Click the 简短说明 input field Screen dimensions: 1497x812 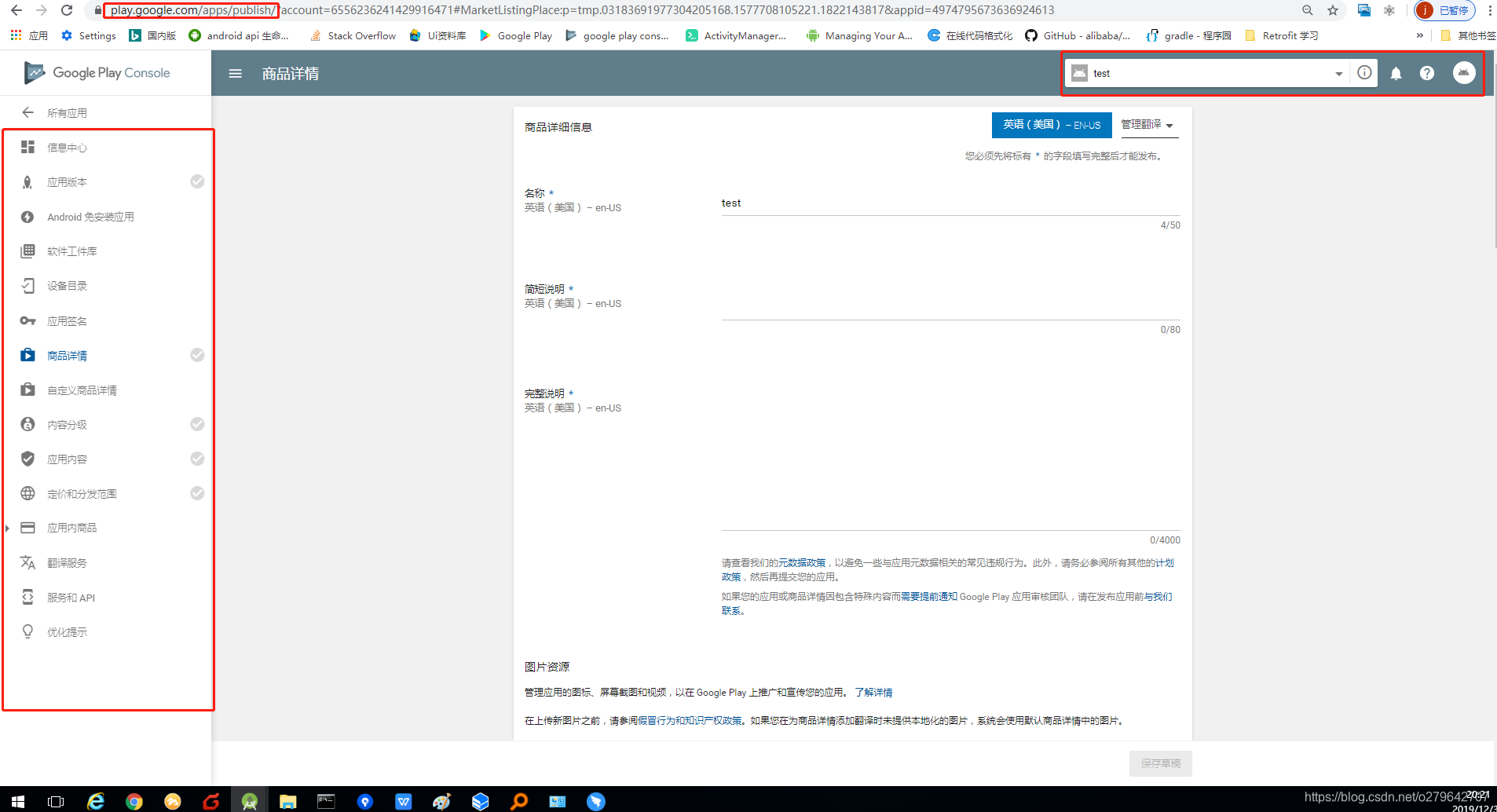coord(950,308)
